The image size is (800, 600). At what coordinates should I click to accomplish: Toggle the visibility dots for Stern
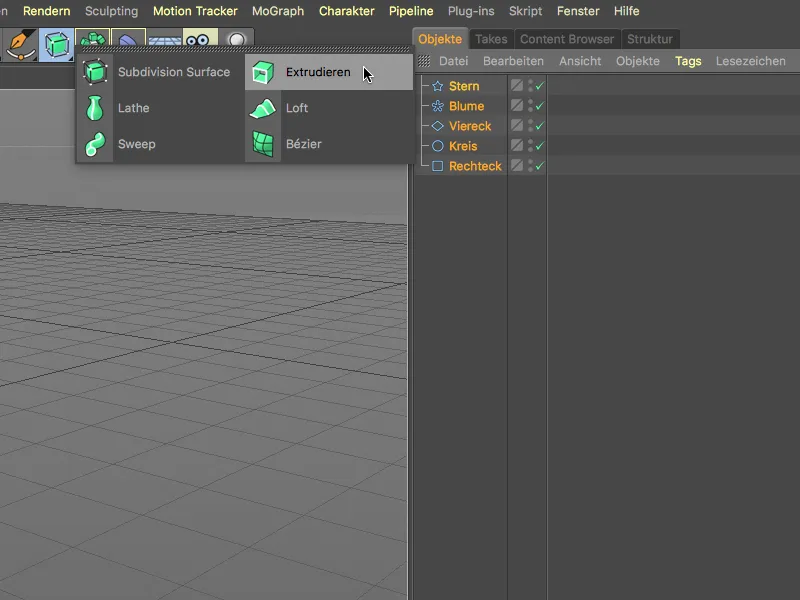click(x=531, y=86)
